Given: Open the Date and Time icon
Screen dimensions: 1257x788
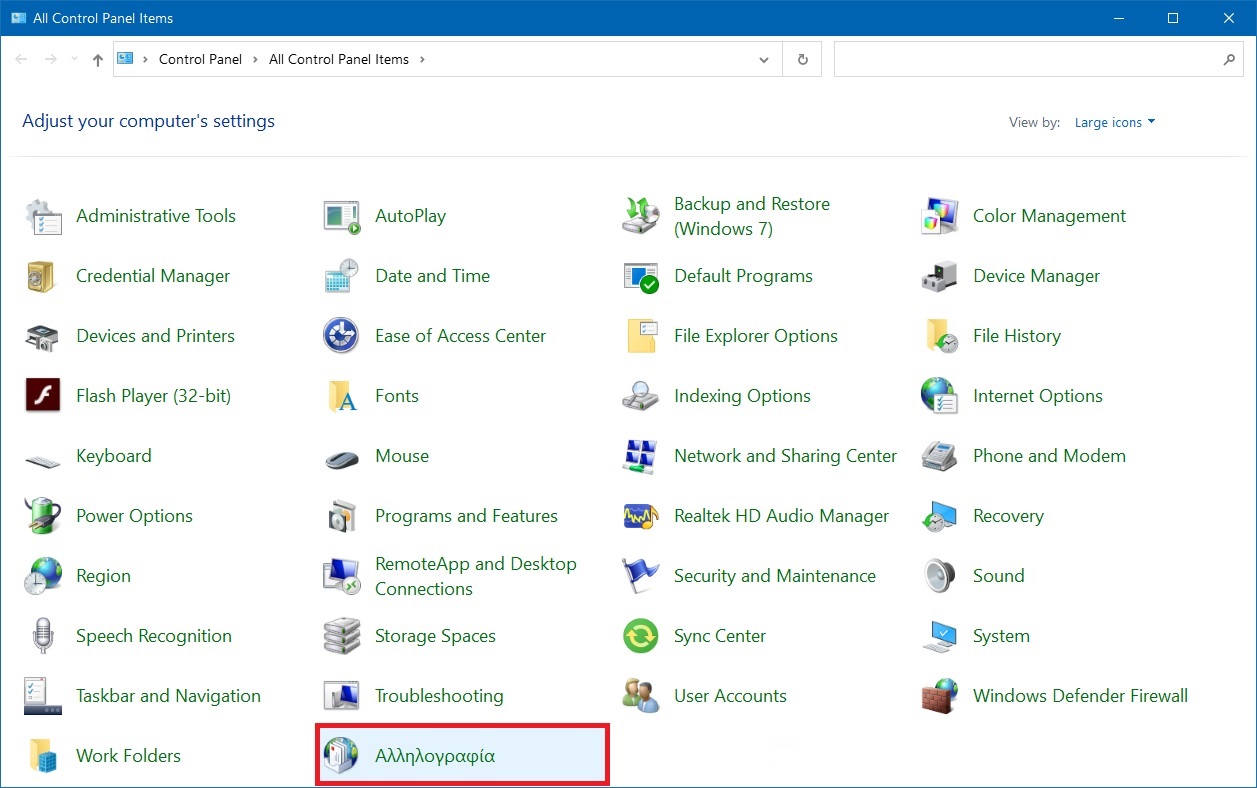Looking at the screenshot, I should click(342, 276).
